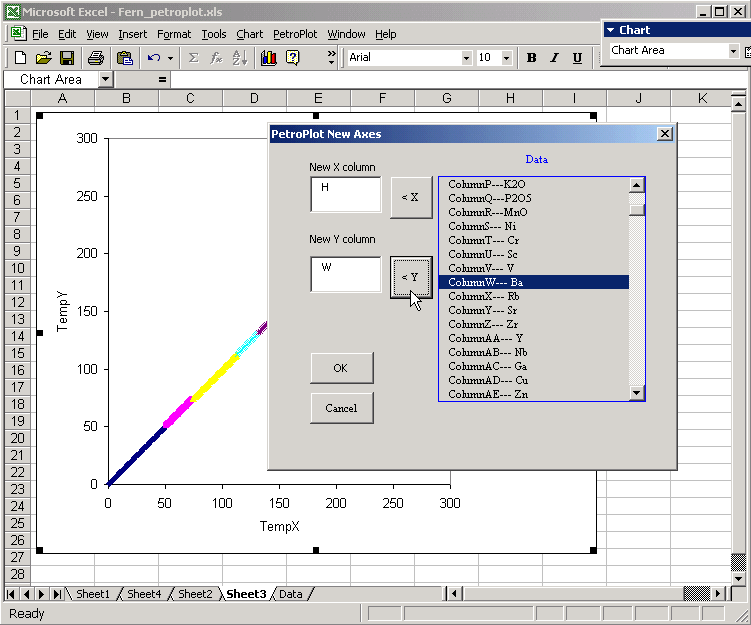Image resolution: width=751 pixels, height=625 pixels.
Task: Go to first sheet tab navigation arrow
Action: click(11, 594)
